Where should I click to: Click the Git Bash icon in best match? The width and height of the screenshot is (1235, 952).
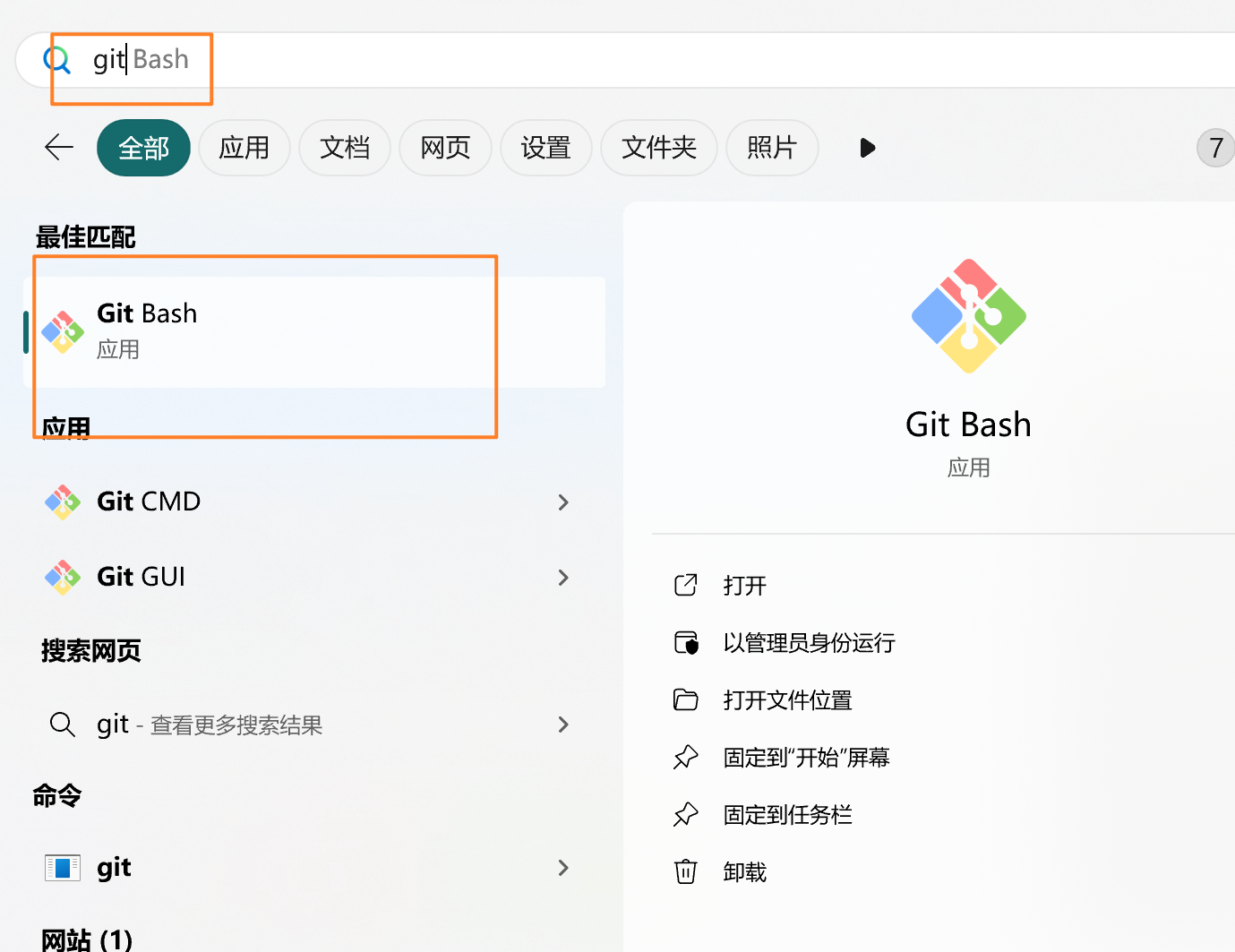(63, 332)
